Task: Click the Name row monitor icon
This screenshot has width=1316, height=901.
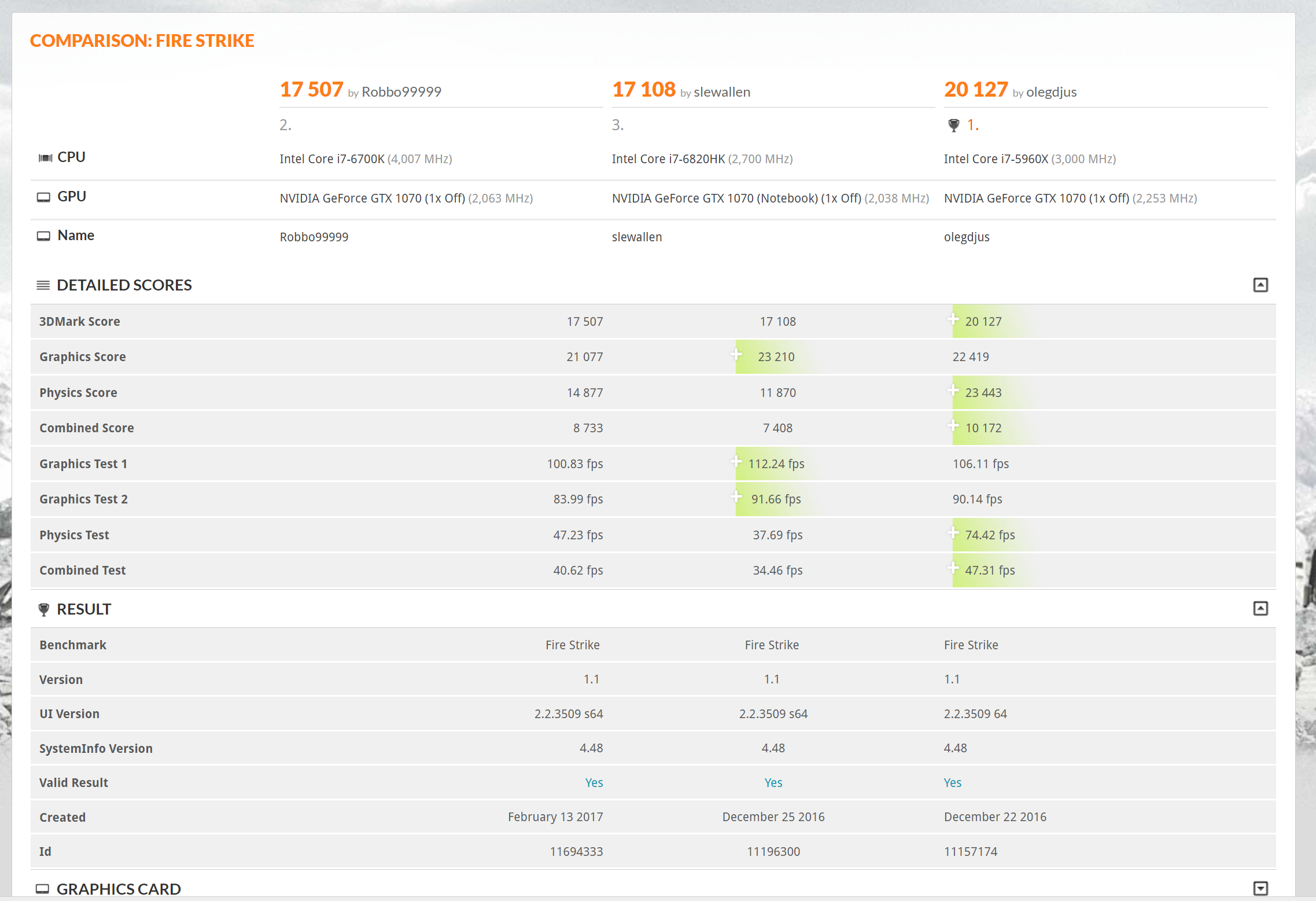Action: 43,236
